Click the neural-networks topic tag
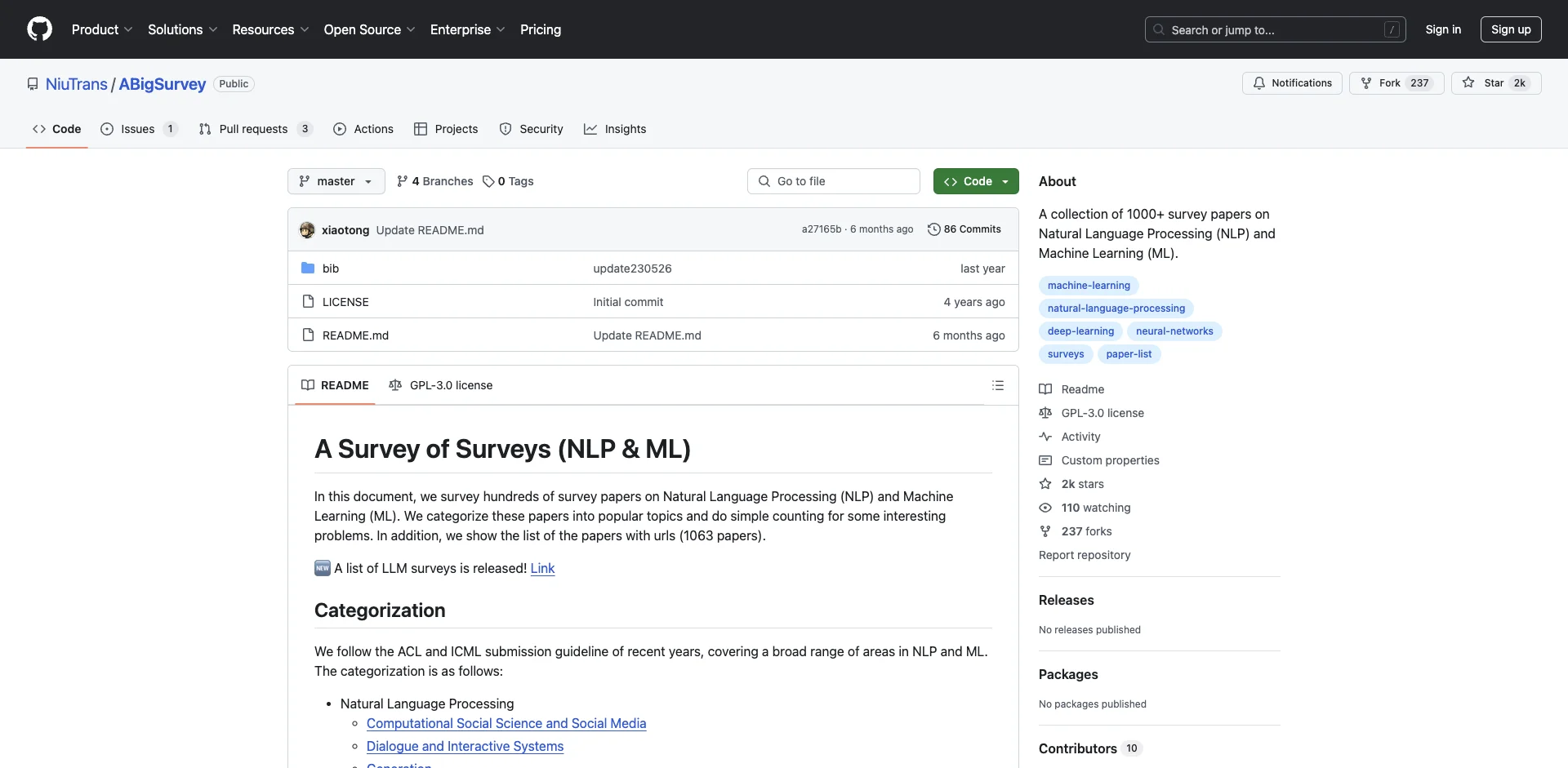 (x=1174, y=331)
